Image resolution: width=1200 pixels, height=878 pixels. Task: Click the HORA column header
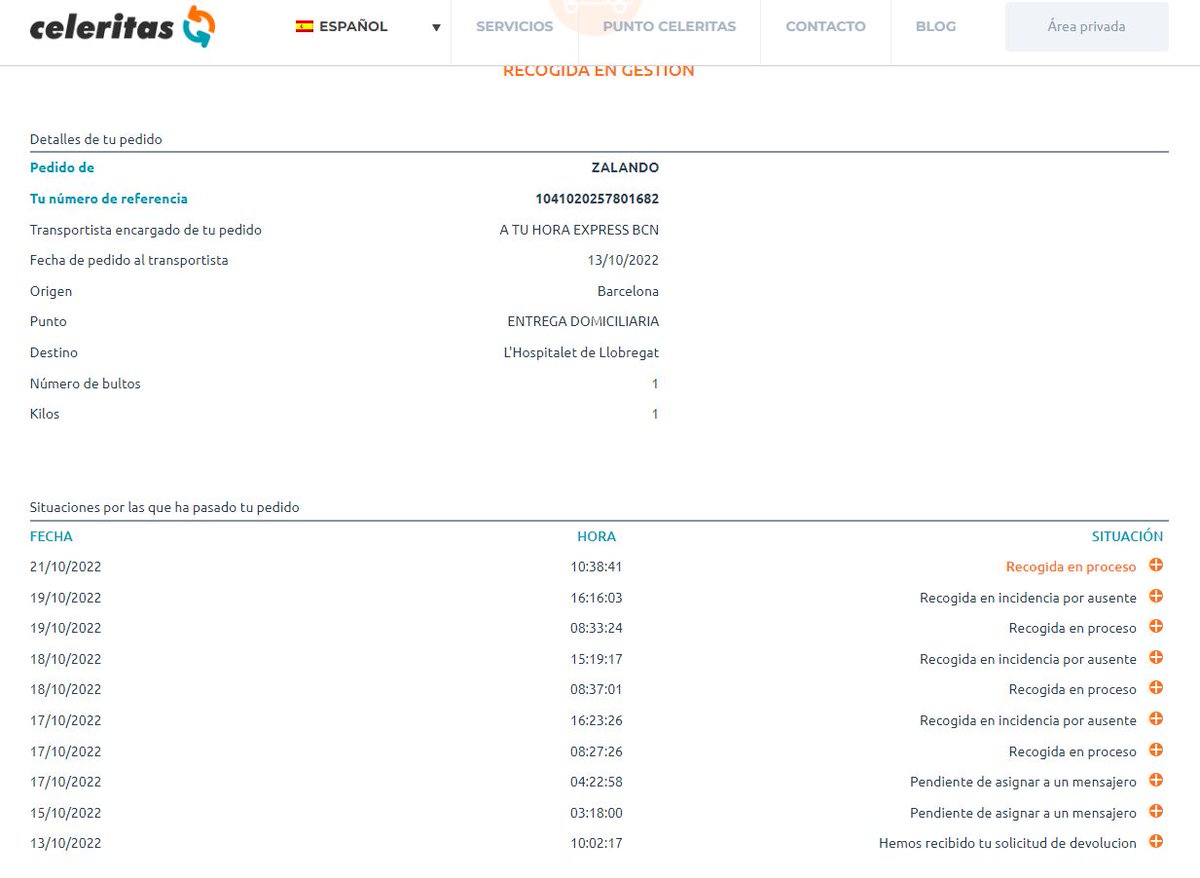click(x=597, y=537)
